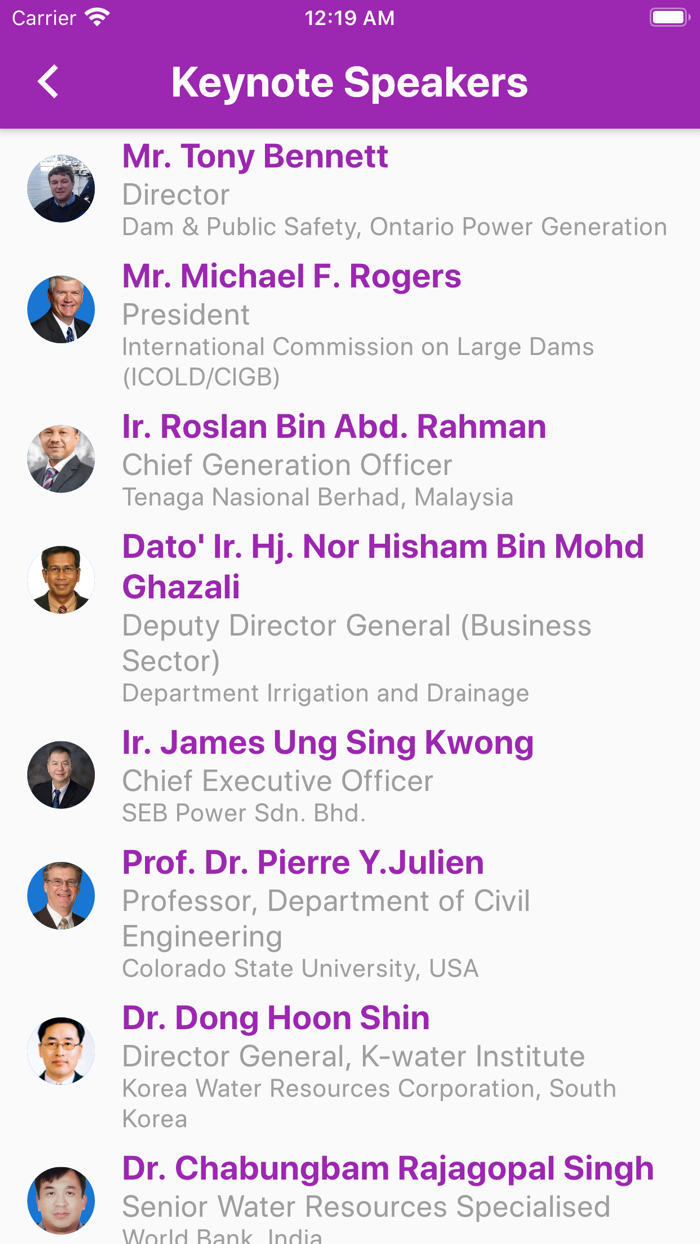Select Dr. Chabungbam Rajagopal Singh name
Image resolution: width=700 pixels, height=1244 pixels.
point(388,1169)
